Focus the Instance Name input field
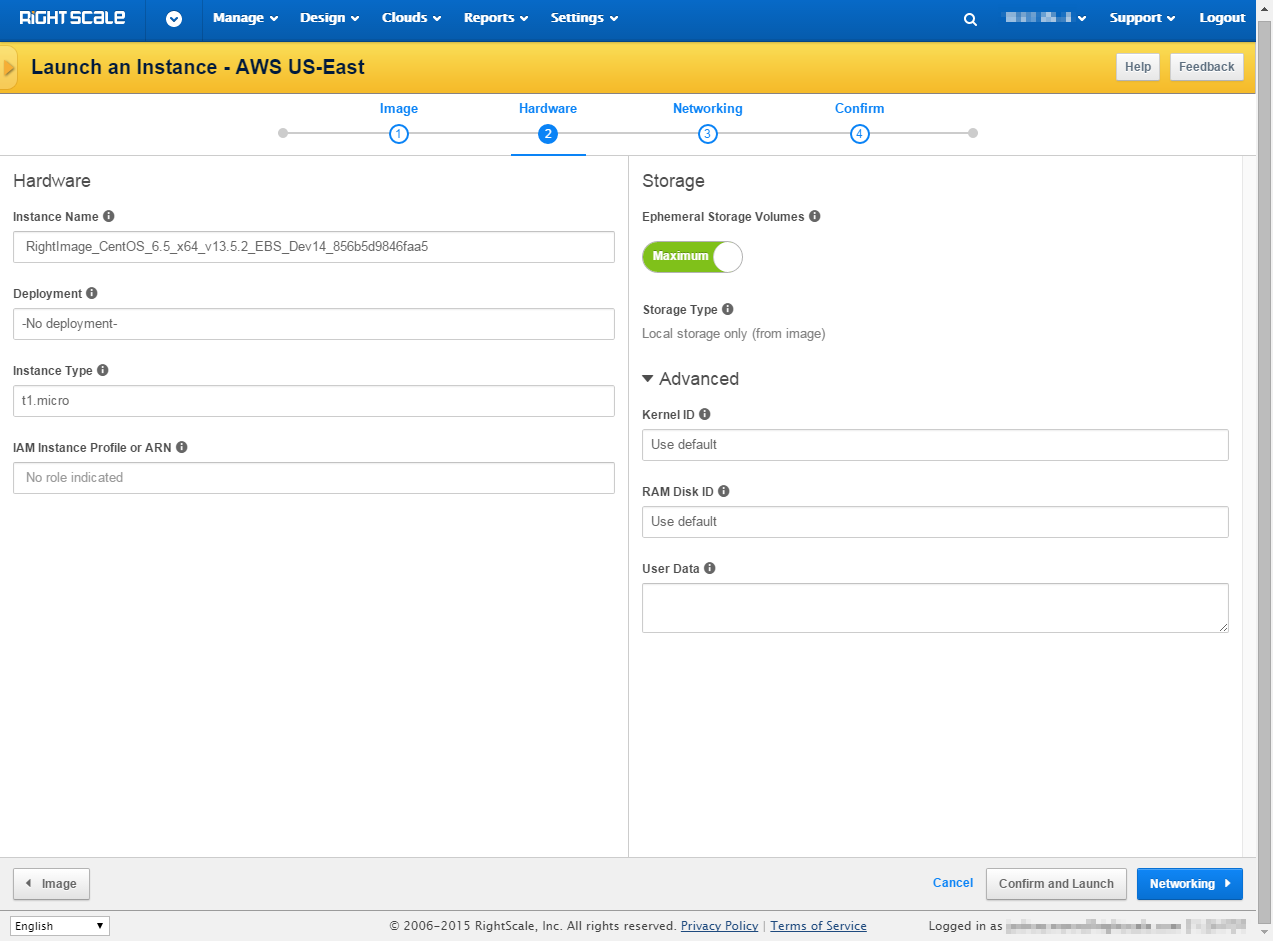This screenshot has width=1273, height=941. tap(314, 247)
